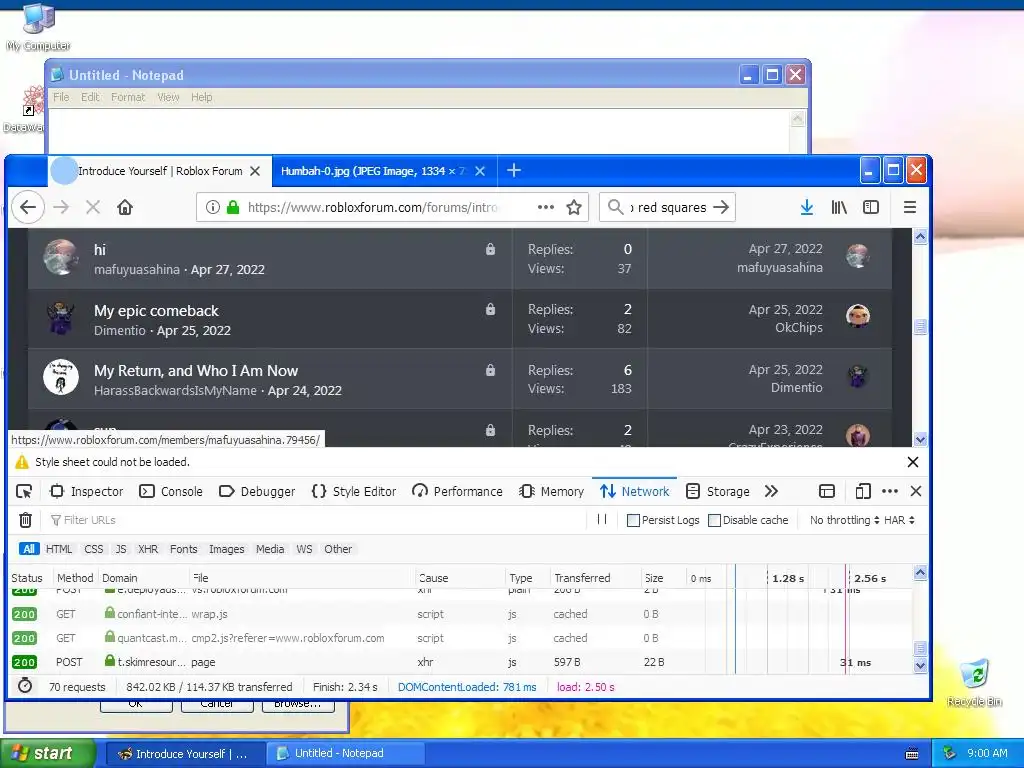Image resolution: width=1024 pixels, height=768 pixels.
Task: Activate the devtools element picker icon
Action: click(x=24, y=491)
